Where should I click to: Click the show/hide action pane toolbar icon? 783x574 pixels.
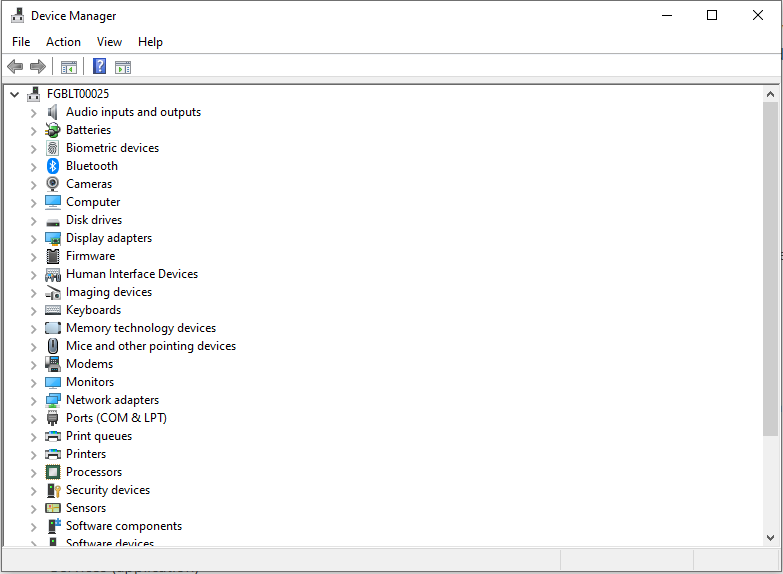point(123,67)
